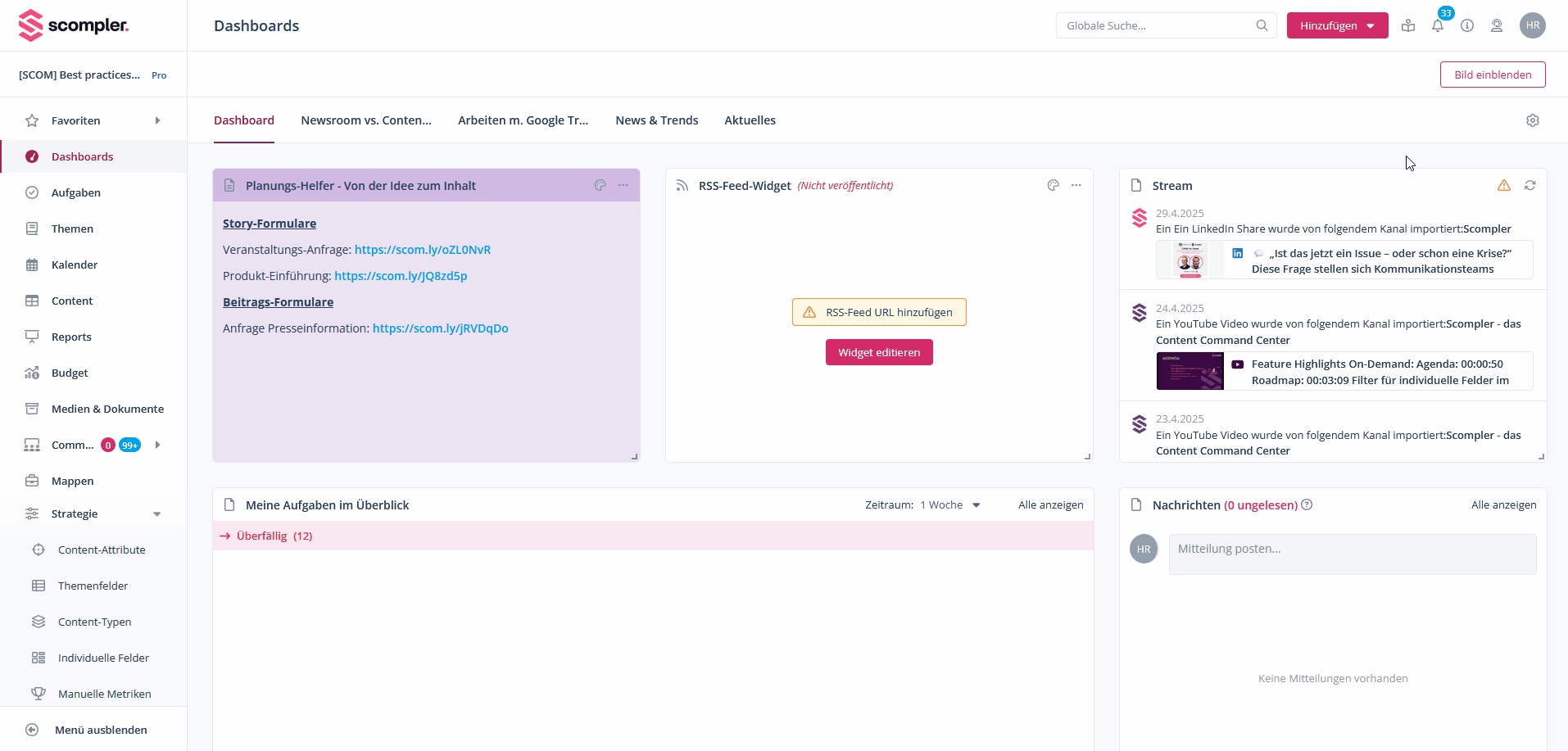Click the palette icon on the RSS-Feed-Widget
Viewport: 1568px width, 751px height.
[1054, 185]
